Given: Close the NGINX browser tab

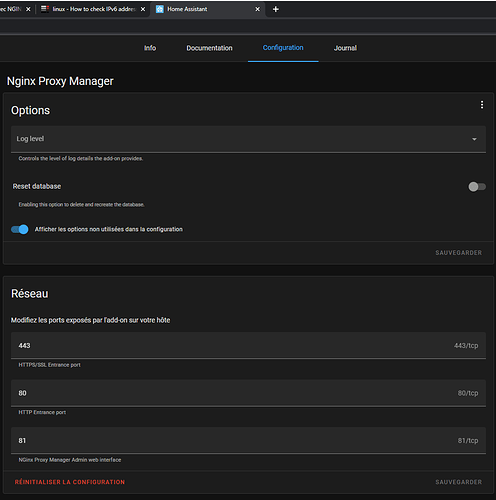Looking at the screenshot, I should (x=28, y=9).
